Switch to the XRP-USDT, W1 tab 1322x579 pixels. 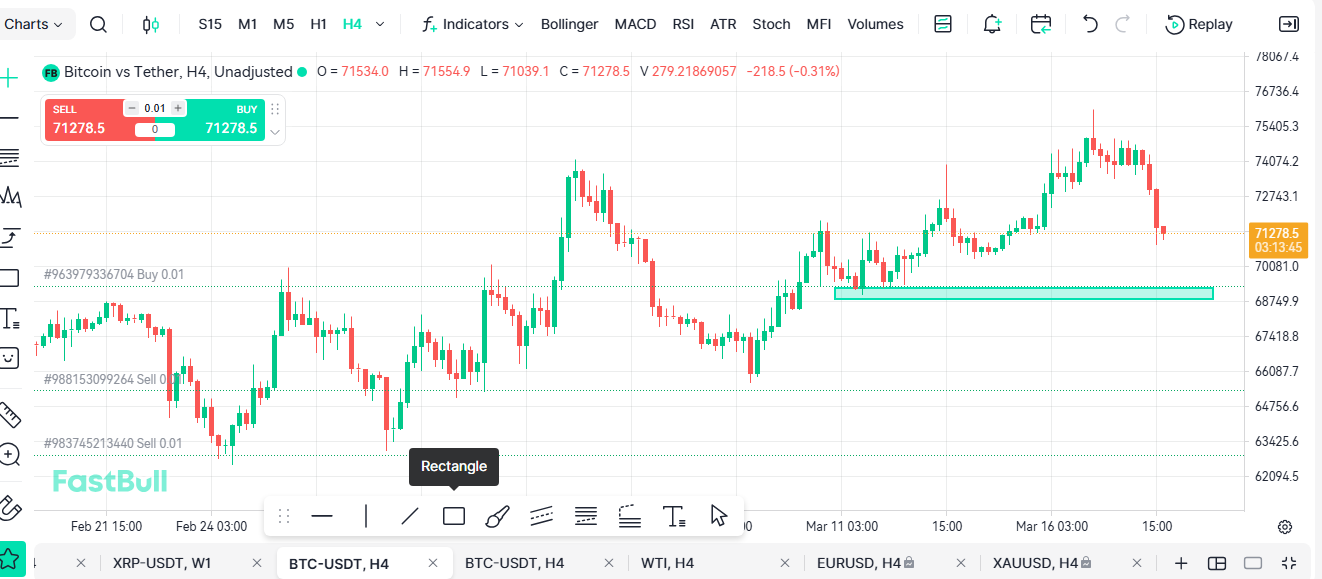click(162, 563)
